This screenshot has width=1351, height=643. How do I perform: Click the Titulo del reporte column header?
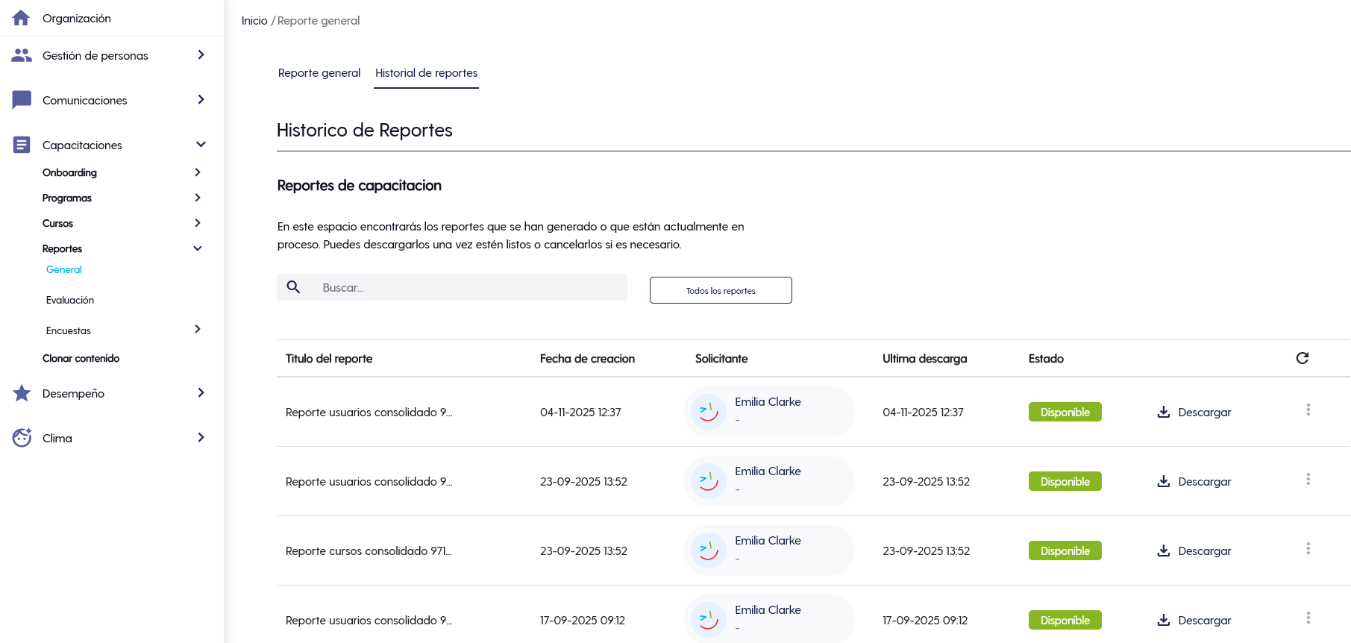point(329,358)
